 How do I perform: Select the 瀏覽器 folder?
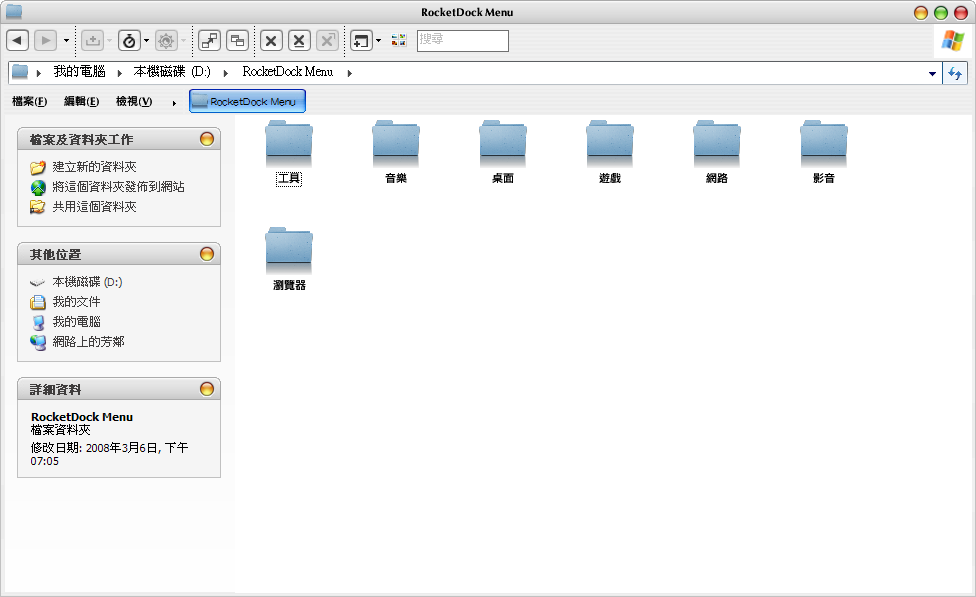tap(289, 260)
